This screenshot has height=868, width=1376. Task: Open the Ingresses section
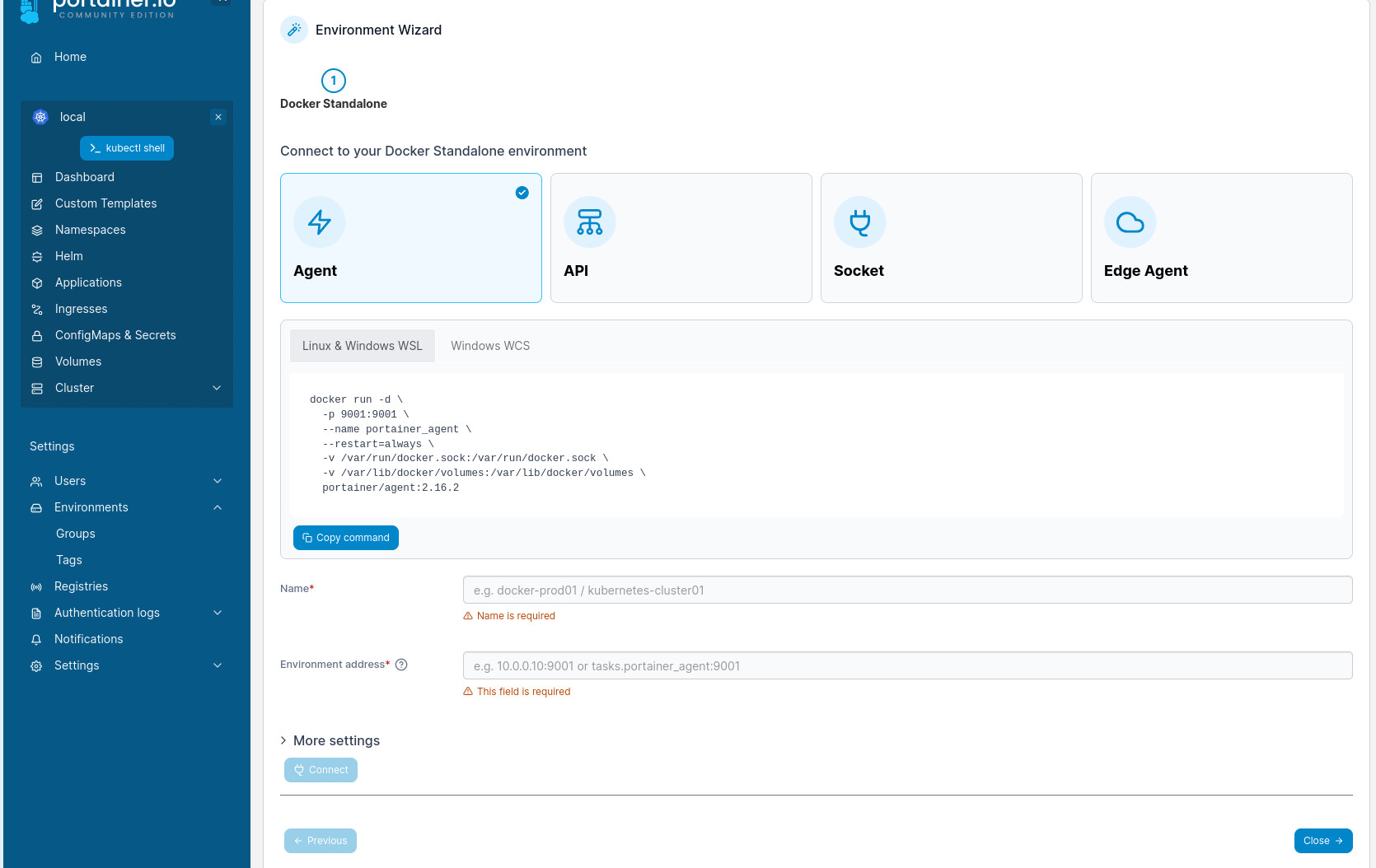coord(81,309)
